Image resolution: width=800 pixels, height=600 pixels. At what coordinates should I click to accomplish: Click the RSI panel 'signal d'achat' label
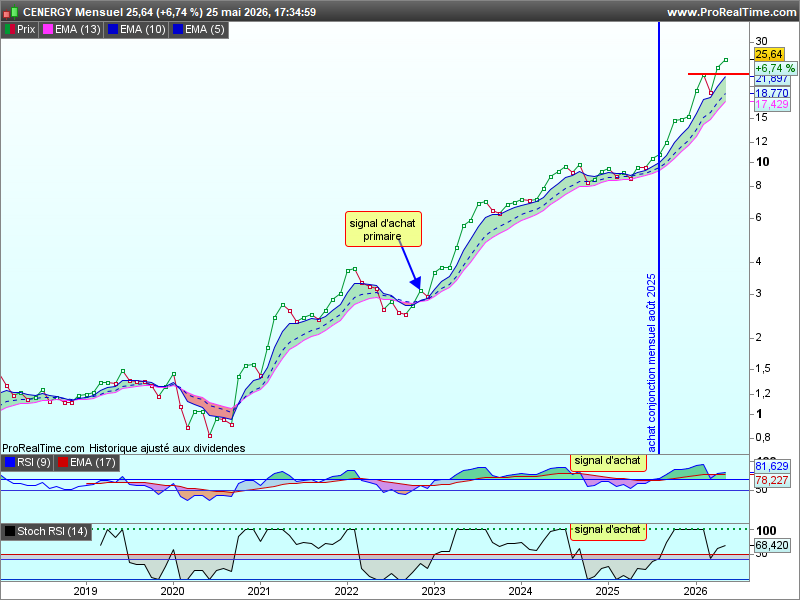[x=608, y=462]
